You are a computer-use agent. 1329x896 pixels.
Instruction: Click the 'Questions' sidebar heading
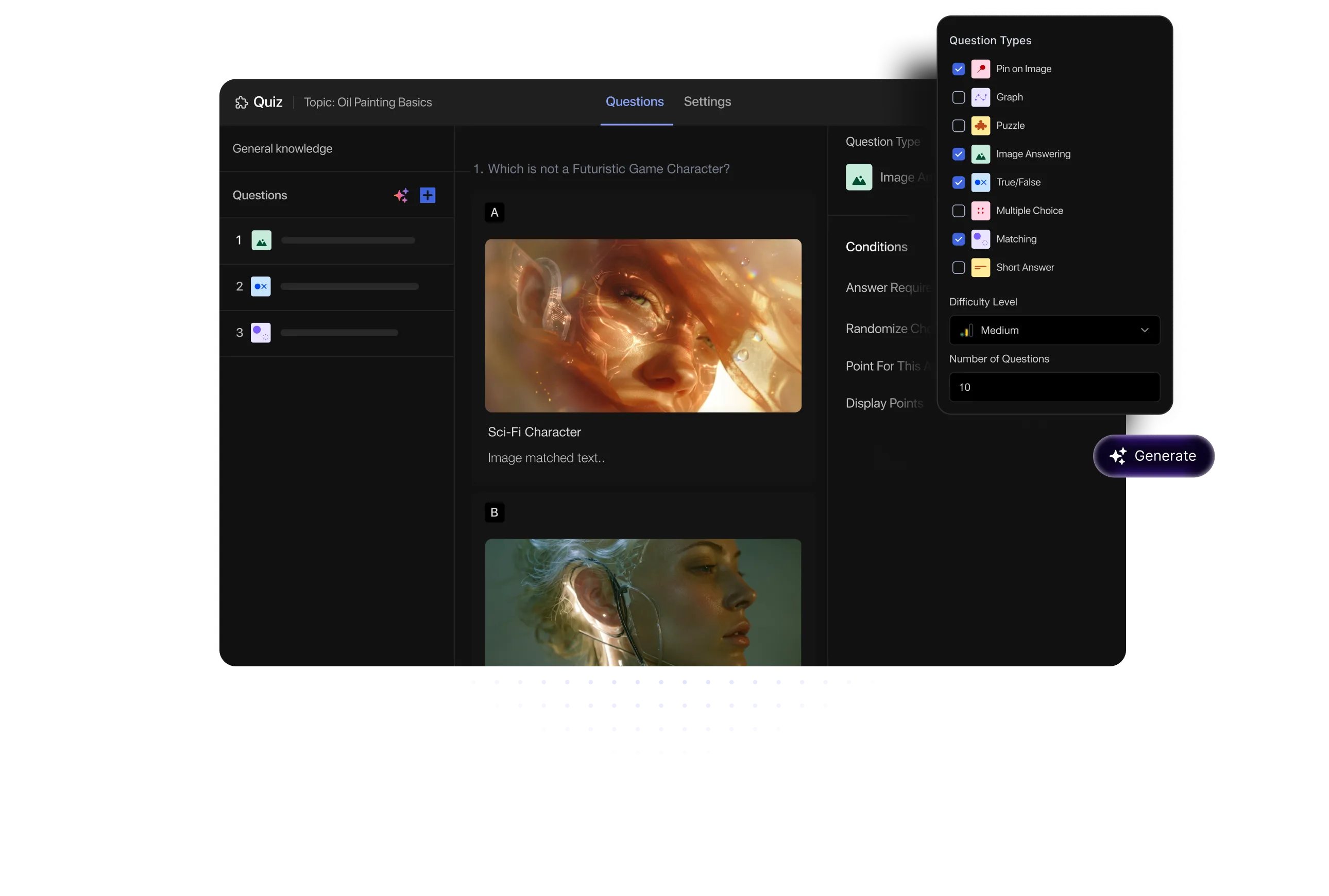pos(260,196)
